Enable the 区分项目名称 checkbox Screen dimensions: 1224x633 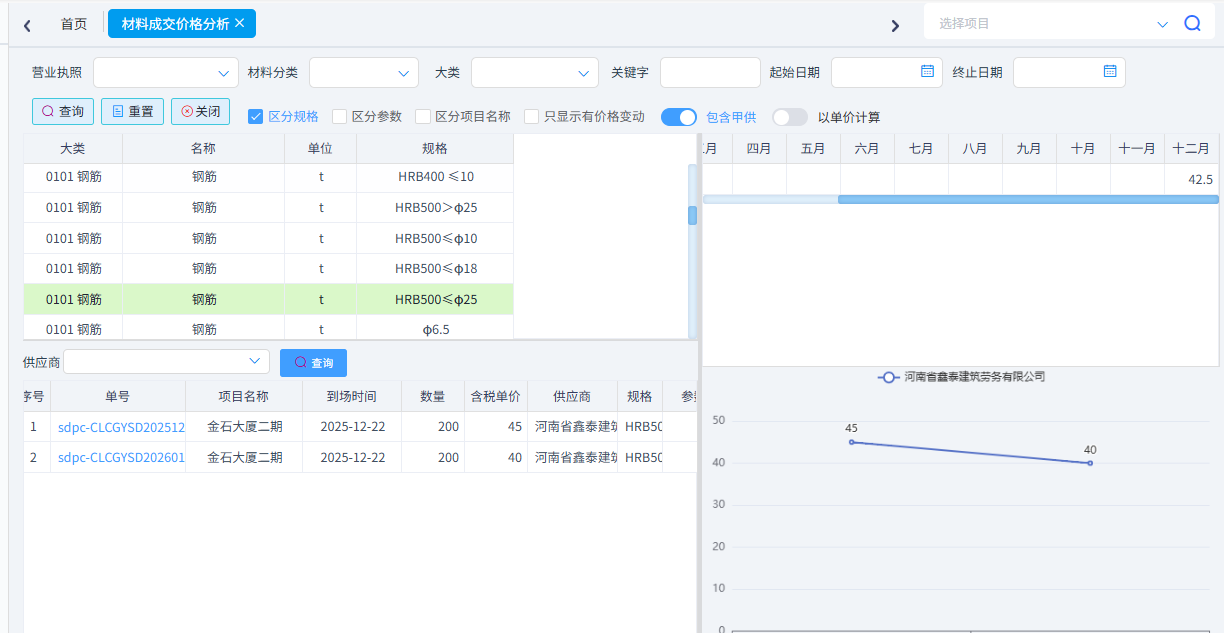point(423,117)
